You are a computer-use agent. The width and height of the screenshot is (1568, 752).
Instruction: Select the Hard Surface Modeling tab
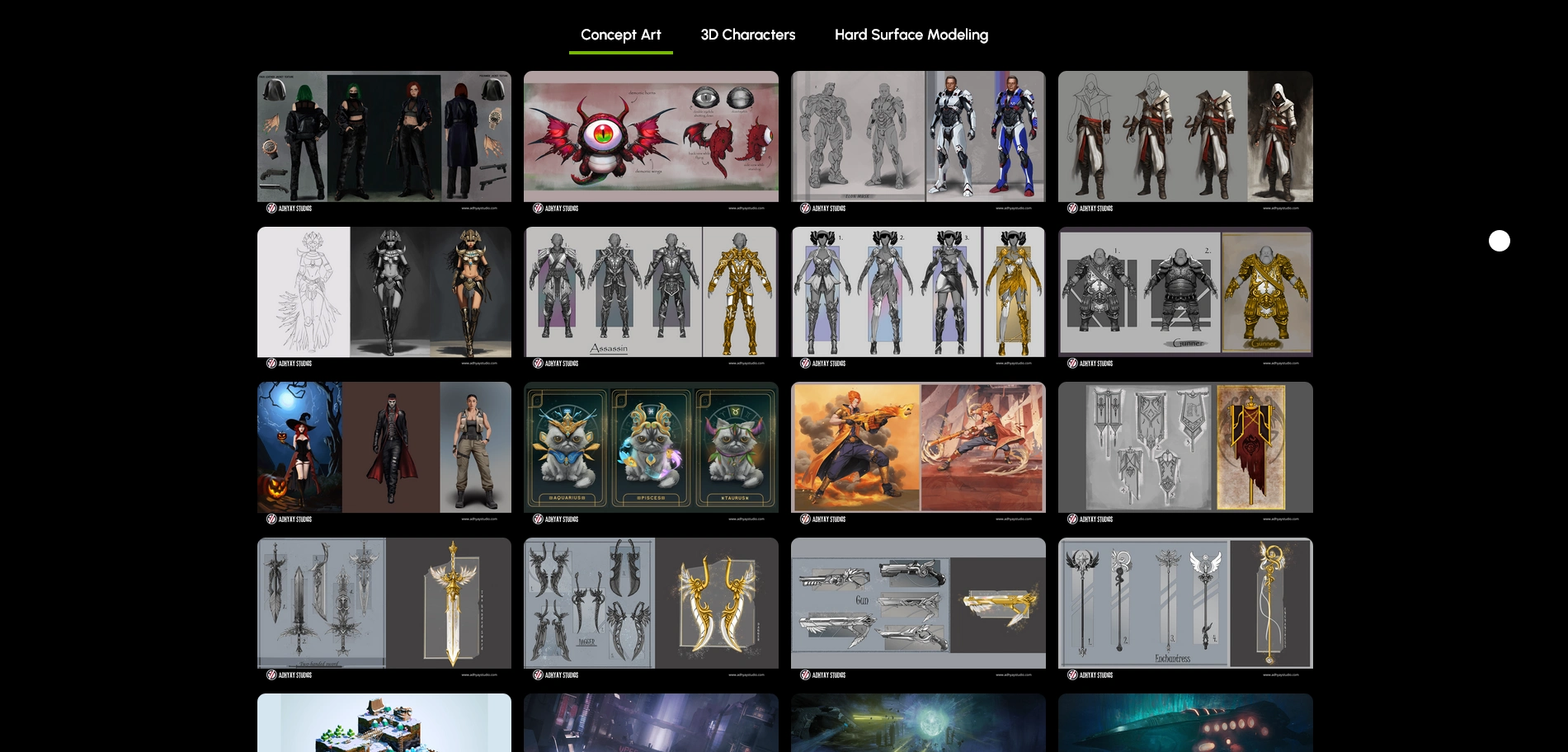click(x=911, y=35)
